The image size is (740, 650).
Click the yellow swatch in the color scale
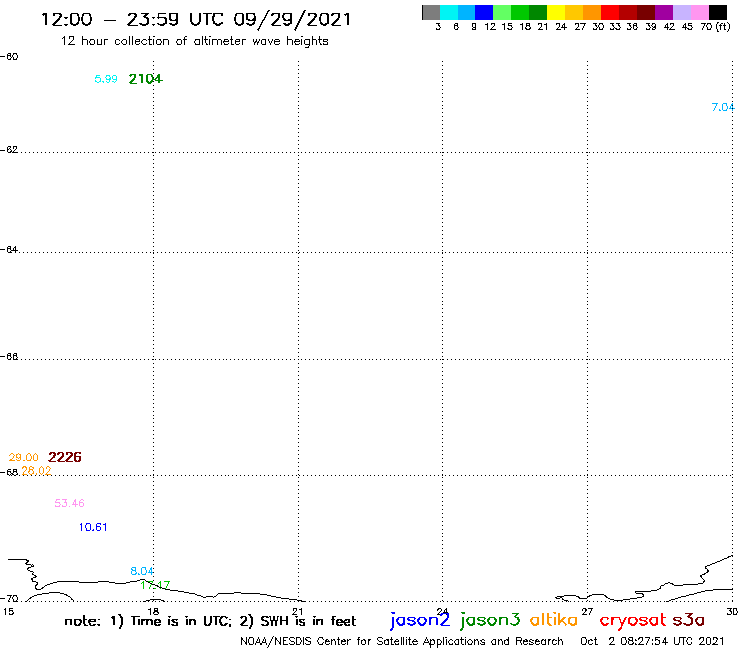(556, 12)
